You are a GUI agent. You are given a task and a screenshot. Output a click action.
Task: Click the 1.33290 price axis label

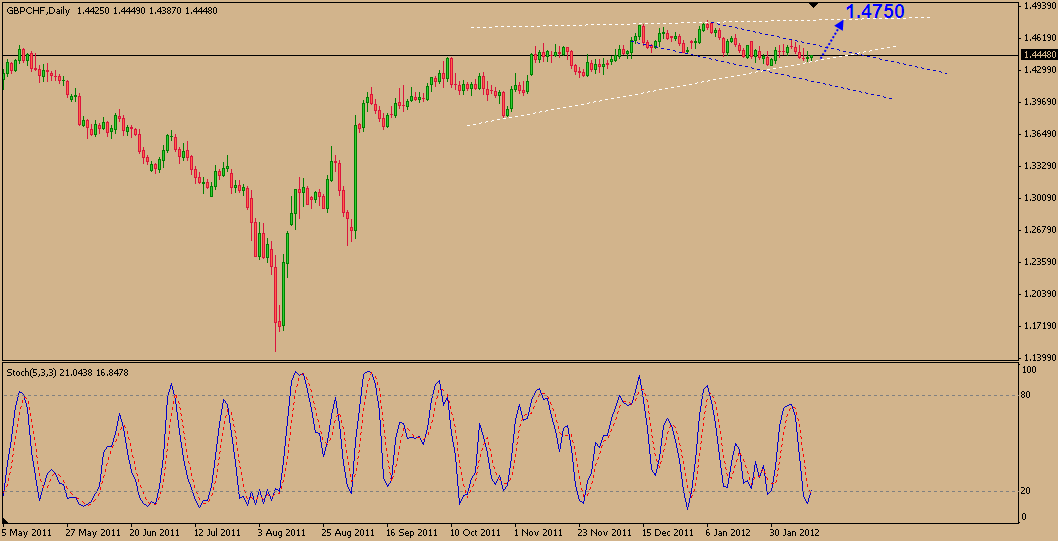pyautogui.click(x=1040, y=166)
